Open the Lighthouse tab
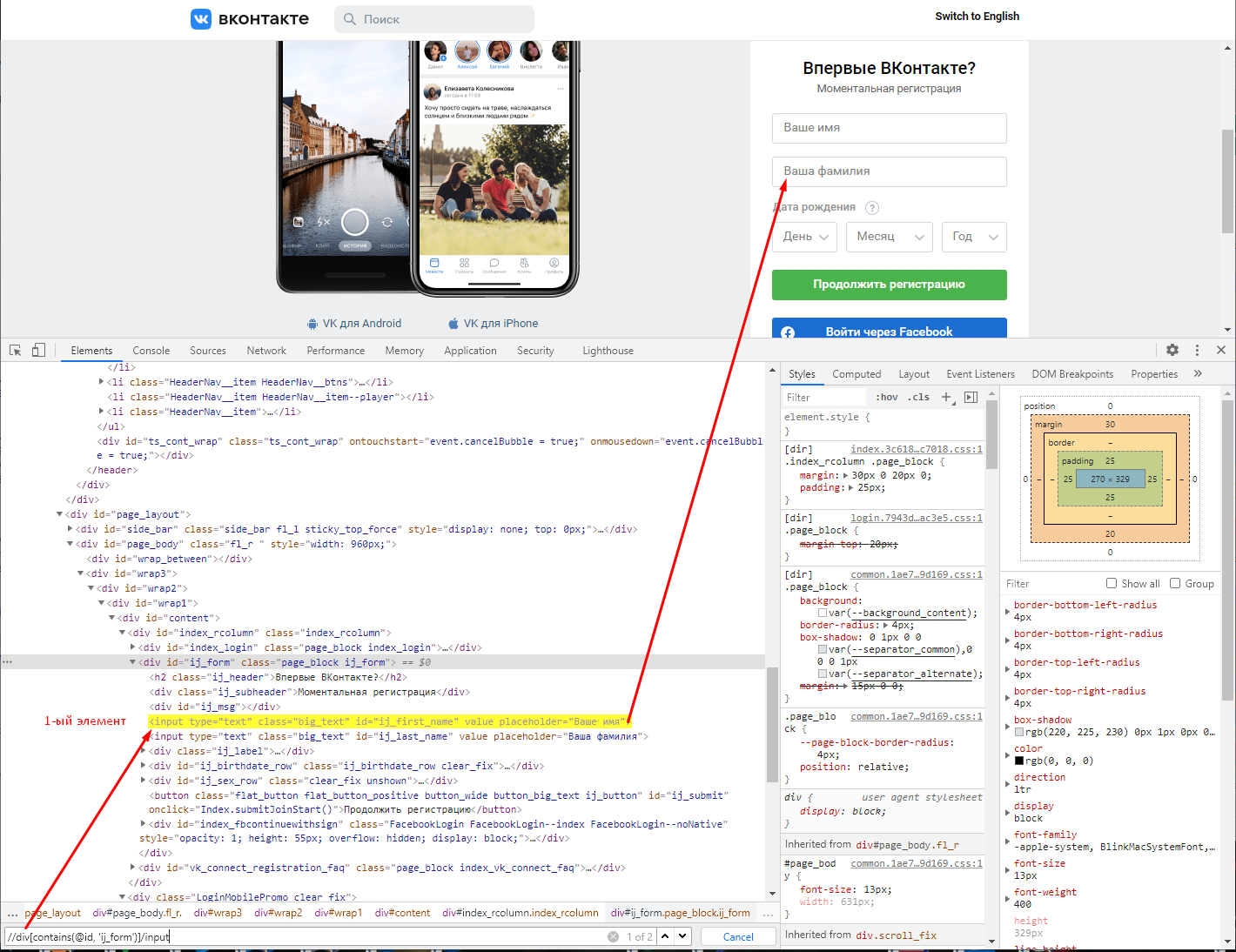The image size is (1236, 952). pos(608,351)
